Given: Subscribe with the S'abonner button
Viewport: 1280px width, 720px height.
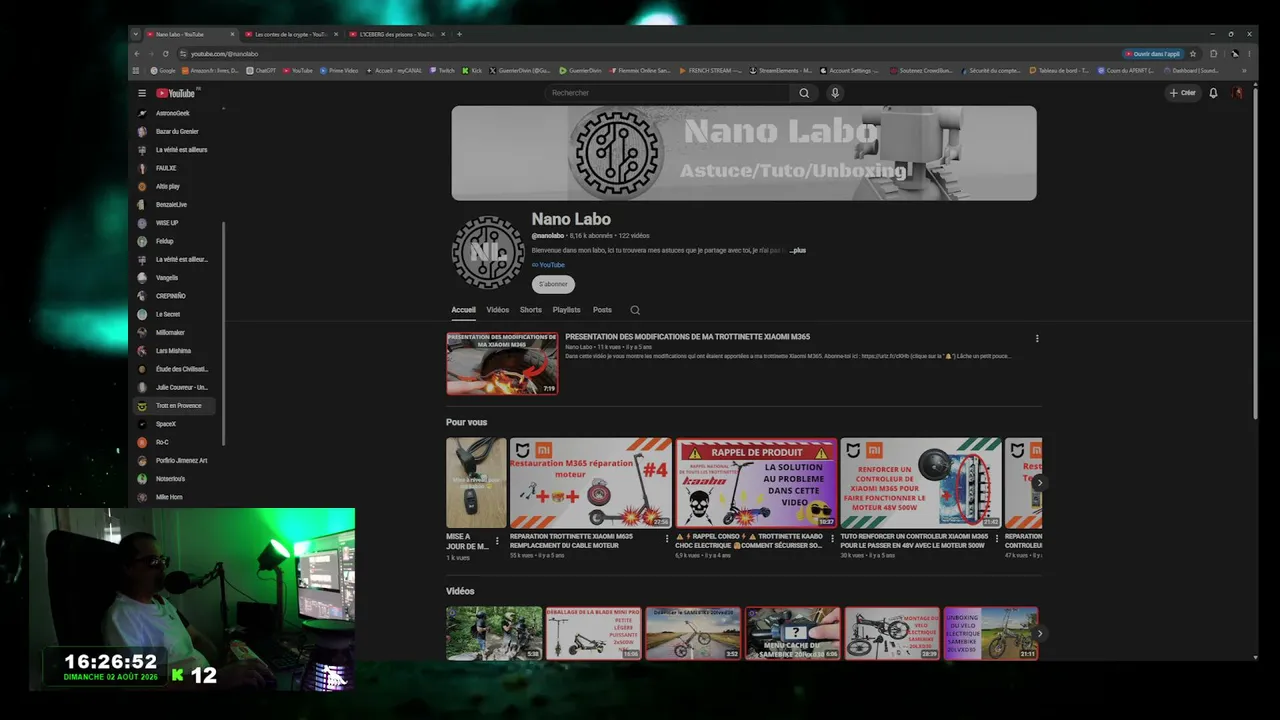Looking at the screenshot, I should coord(553,284).
